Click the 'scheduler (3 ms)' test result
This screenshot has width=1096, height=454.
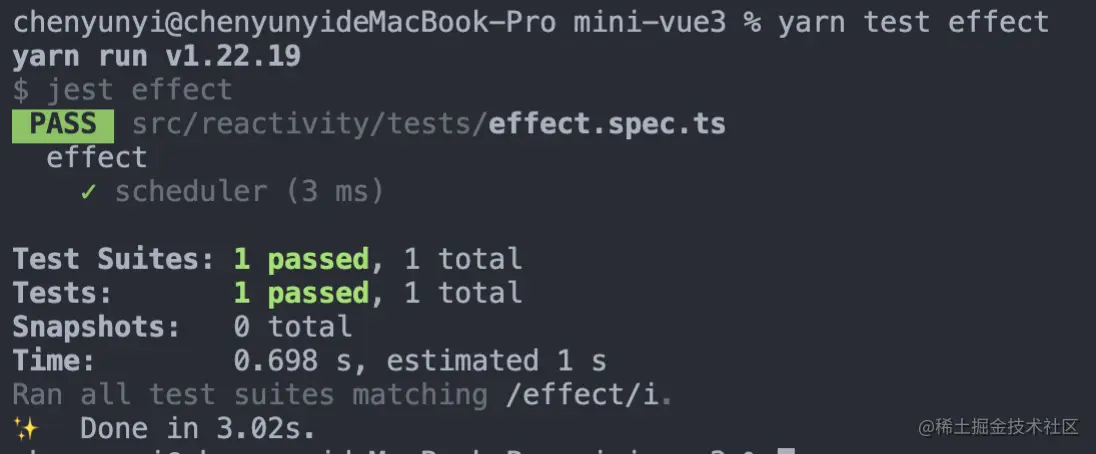pos(250,191)
